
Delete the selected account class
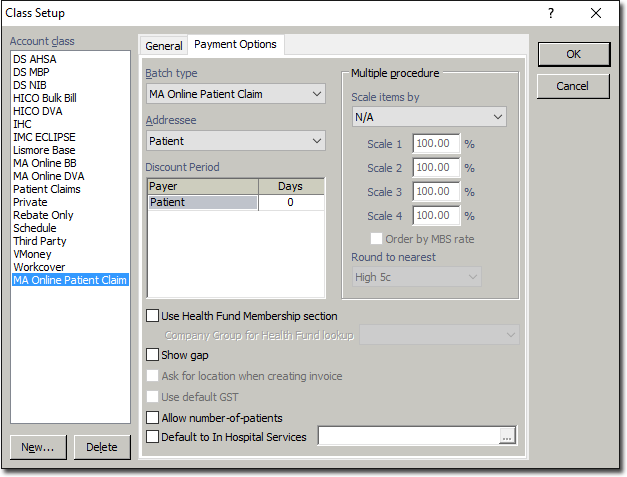(x=102, y=447)
